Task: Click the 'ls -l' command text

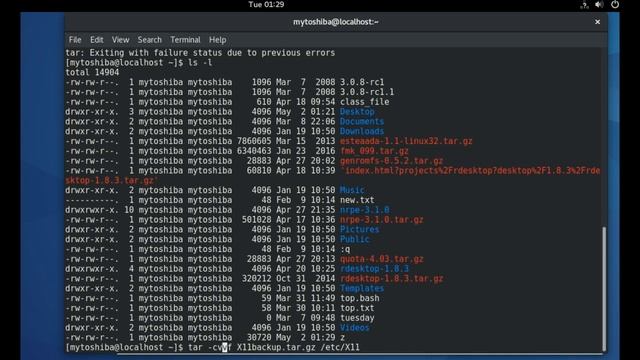Action: point(200,62)
